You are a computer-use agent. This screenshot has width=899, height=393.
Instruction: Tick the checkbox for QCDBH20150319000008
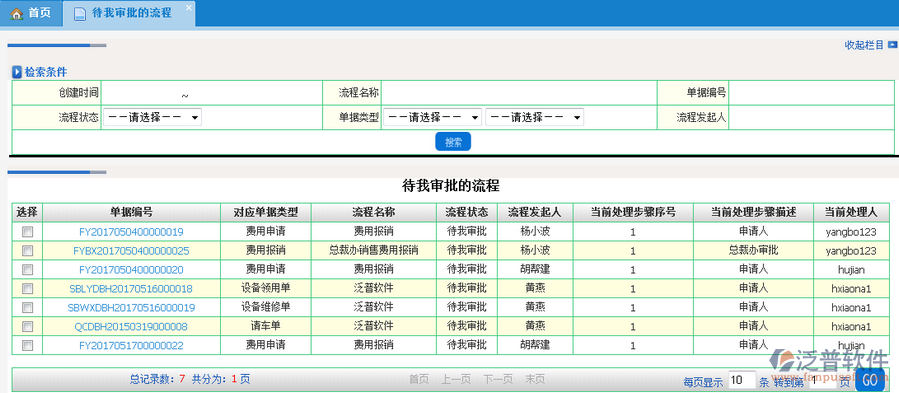coord(28,326)
